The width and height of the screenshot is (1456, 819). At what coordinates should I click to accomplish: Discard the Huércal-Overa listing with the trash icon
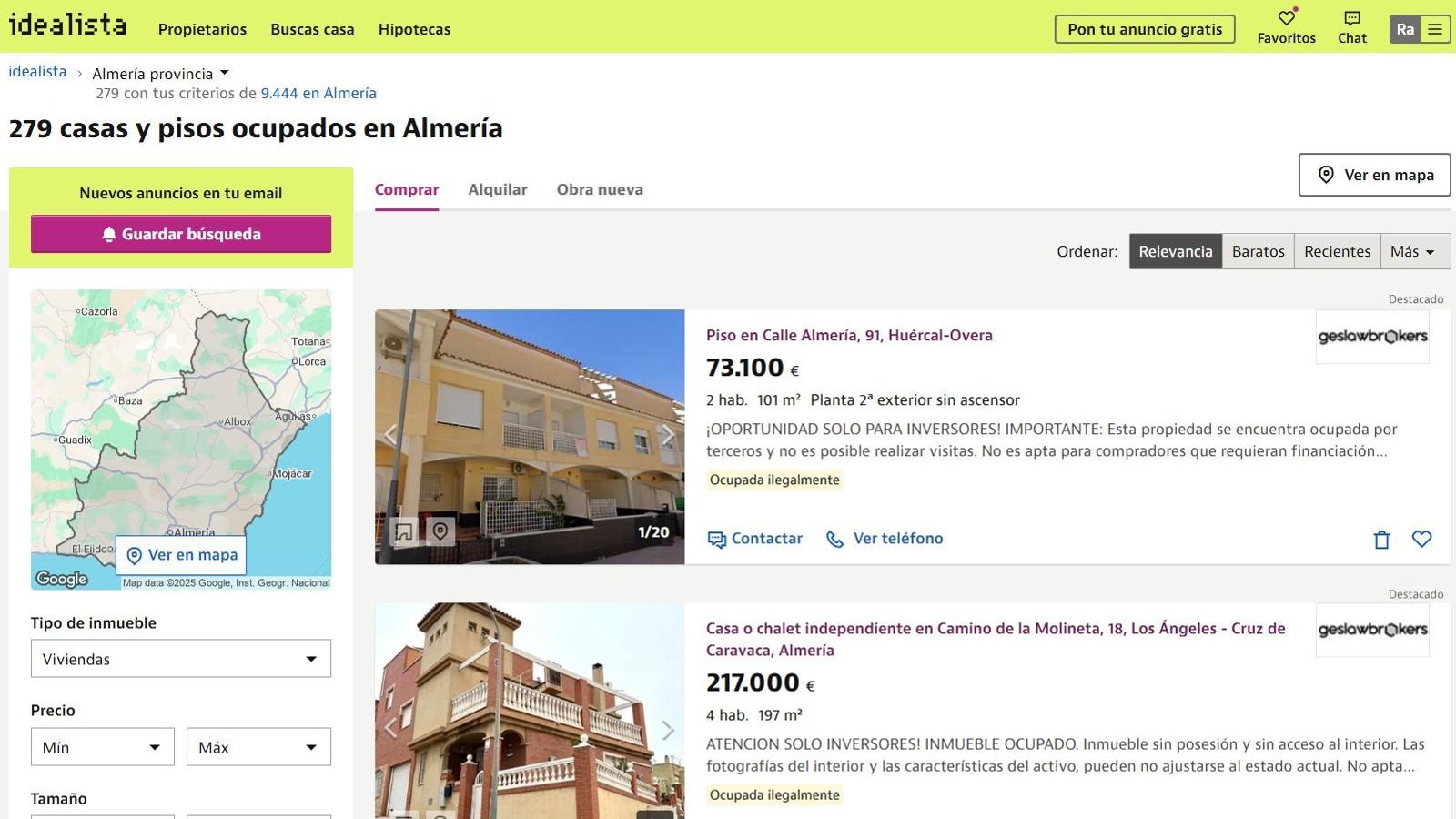tap(1382, 539)
